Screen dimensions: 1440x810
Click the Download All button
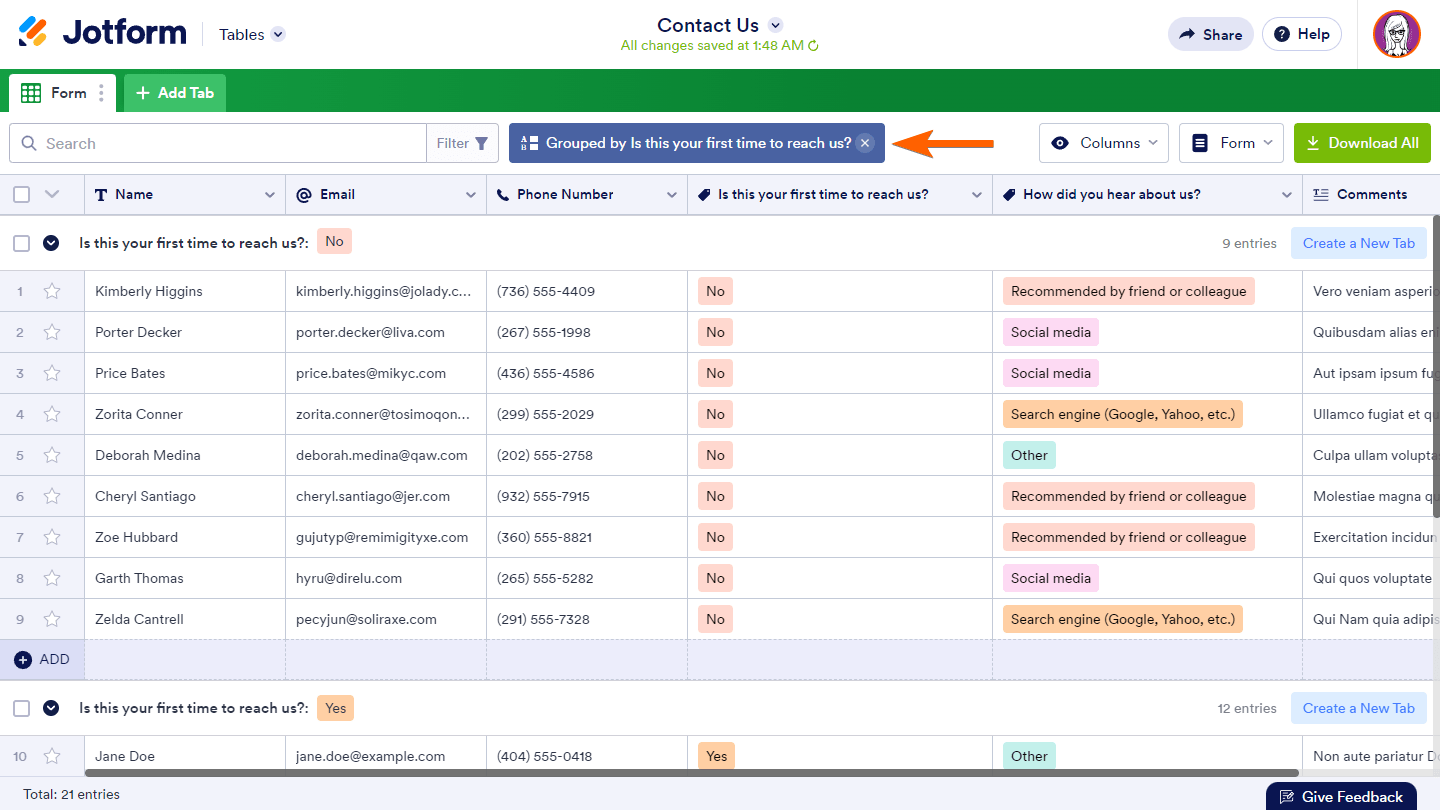pyautogui.click(x=1362, y=143)
